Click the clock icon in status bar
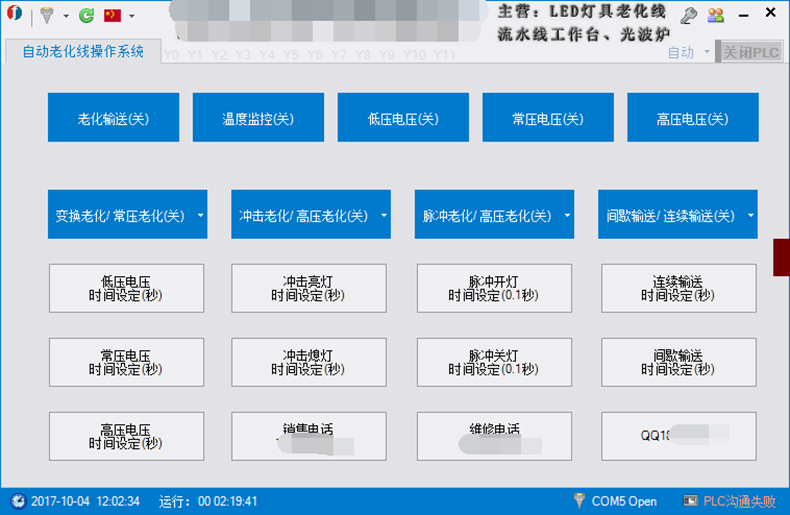790x515 pixels. coord(17,501)
